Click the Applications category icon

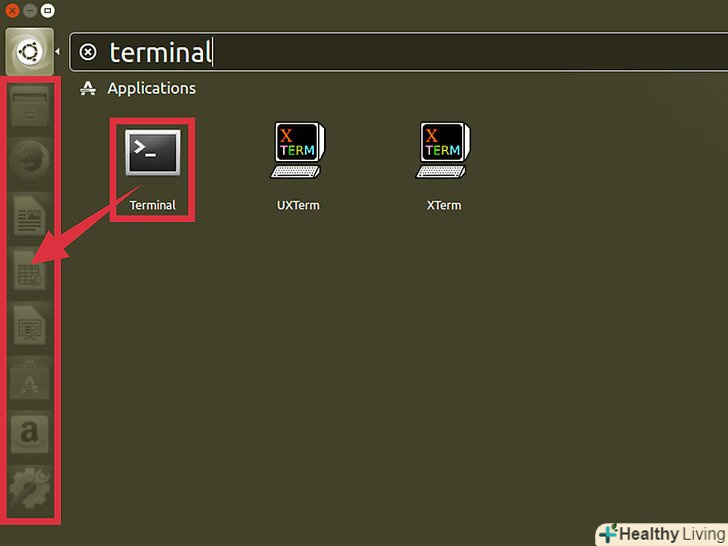tap(88, 88)
